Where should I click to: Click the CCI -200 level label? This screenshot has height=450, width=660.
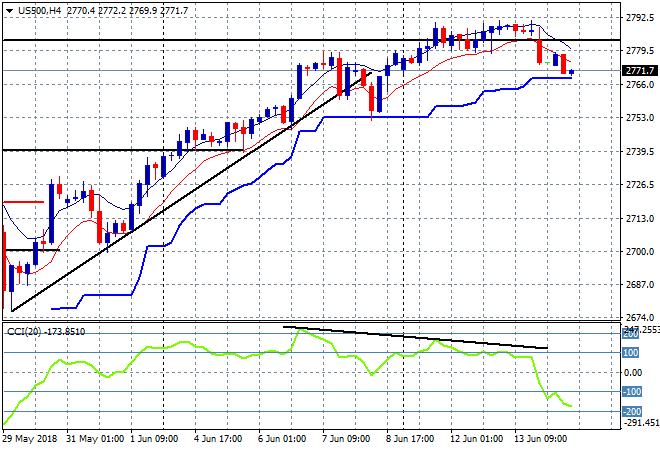pos(632,412)
